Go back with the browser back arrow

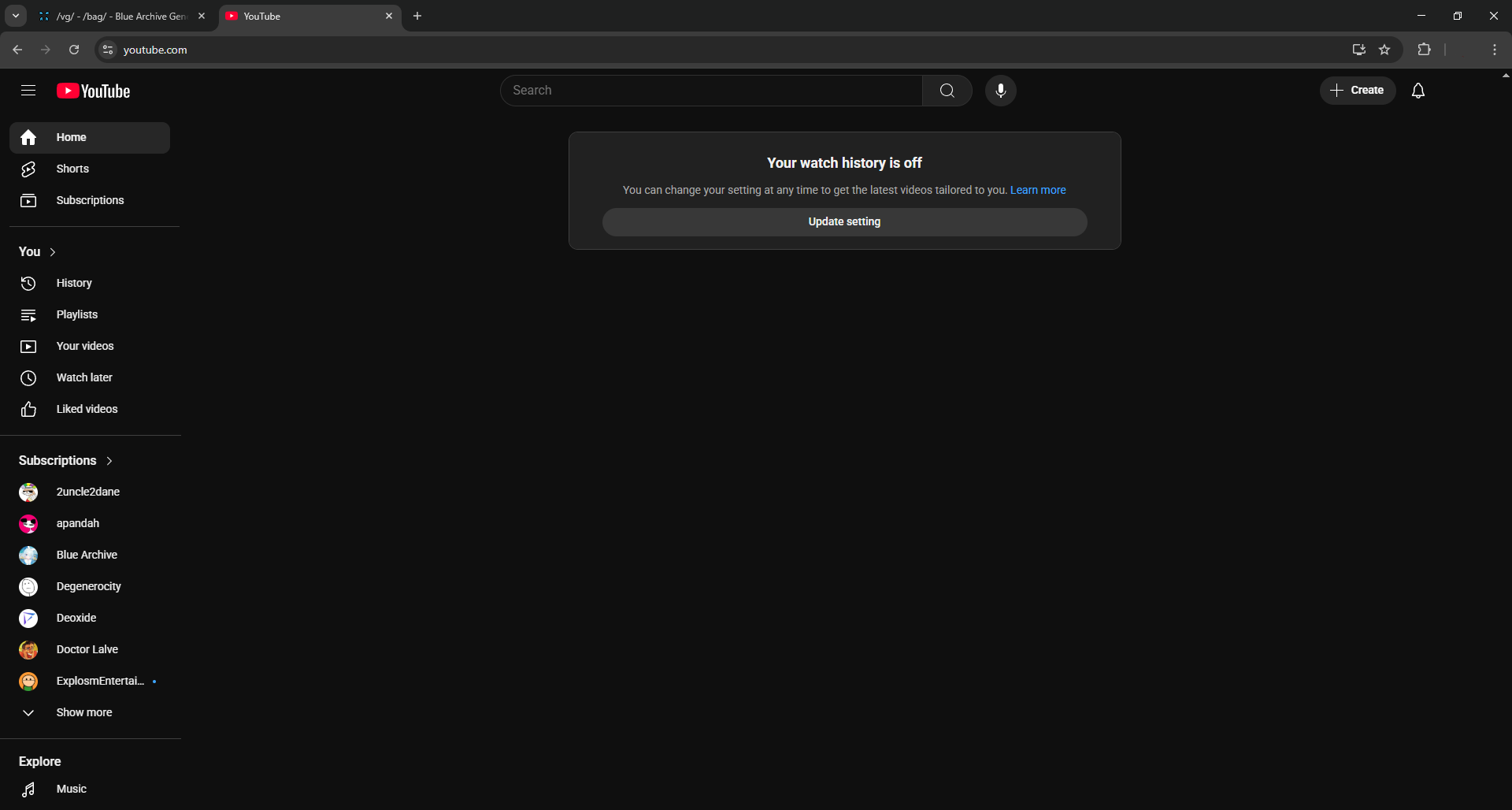(17, 50)
